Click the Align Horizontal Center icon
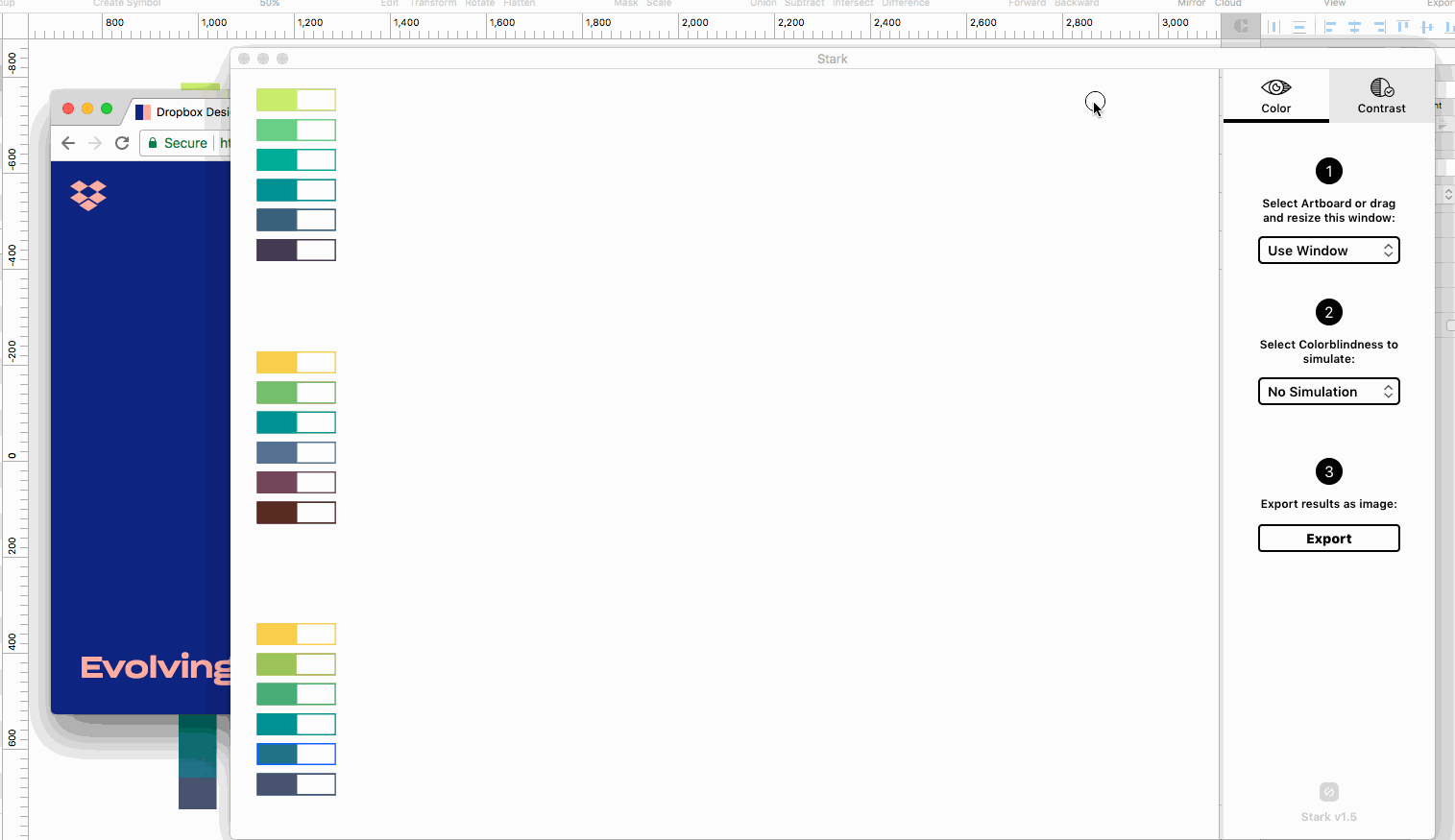 point(1354,27)
